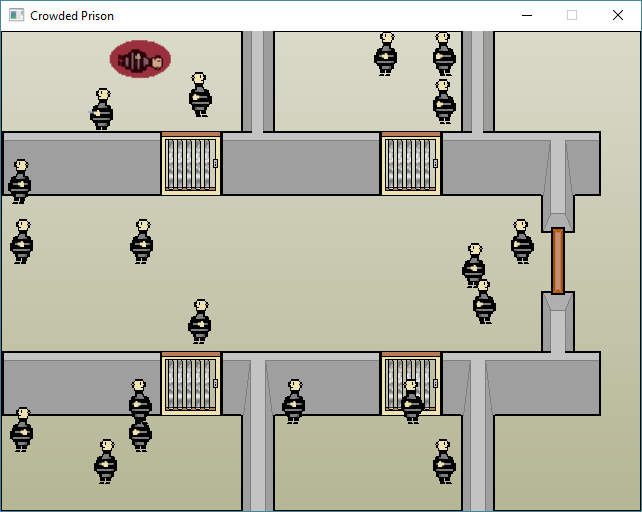
Task: Click lowest prisoner in upper middle cell
Action: (444, 102)
